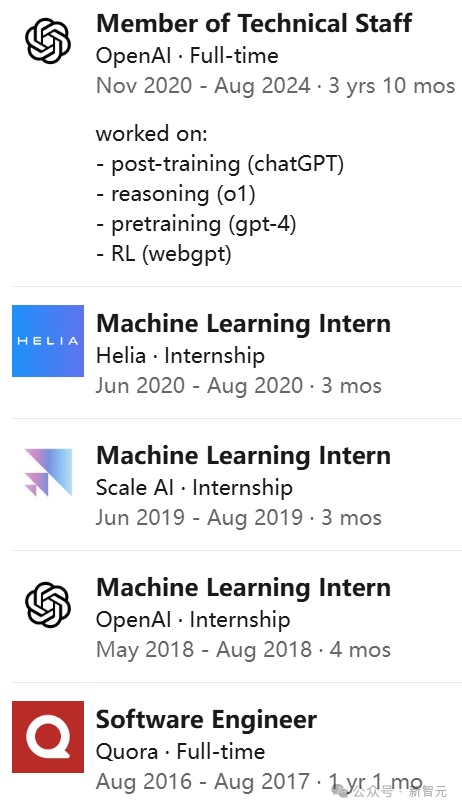Click the 'Scale AI · Internship' company text
The width and height of the screenshot is (462, 810).
(194, 488)
